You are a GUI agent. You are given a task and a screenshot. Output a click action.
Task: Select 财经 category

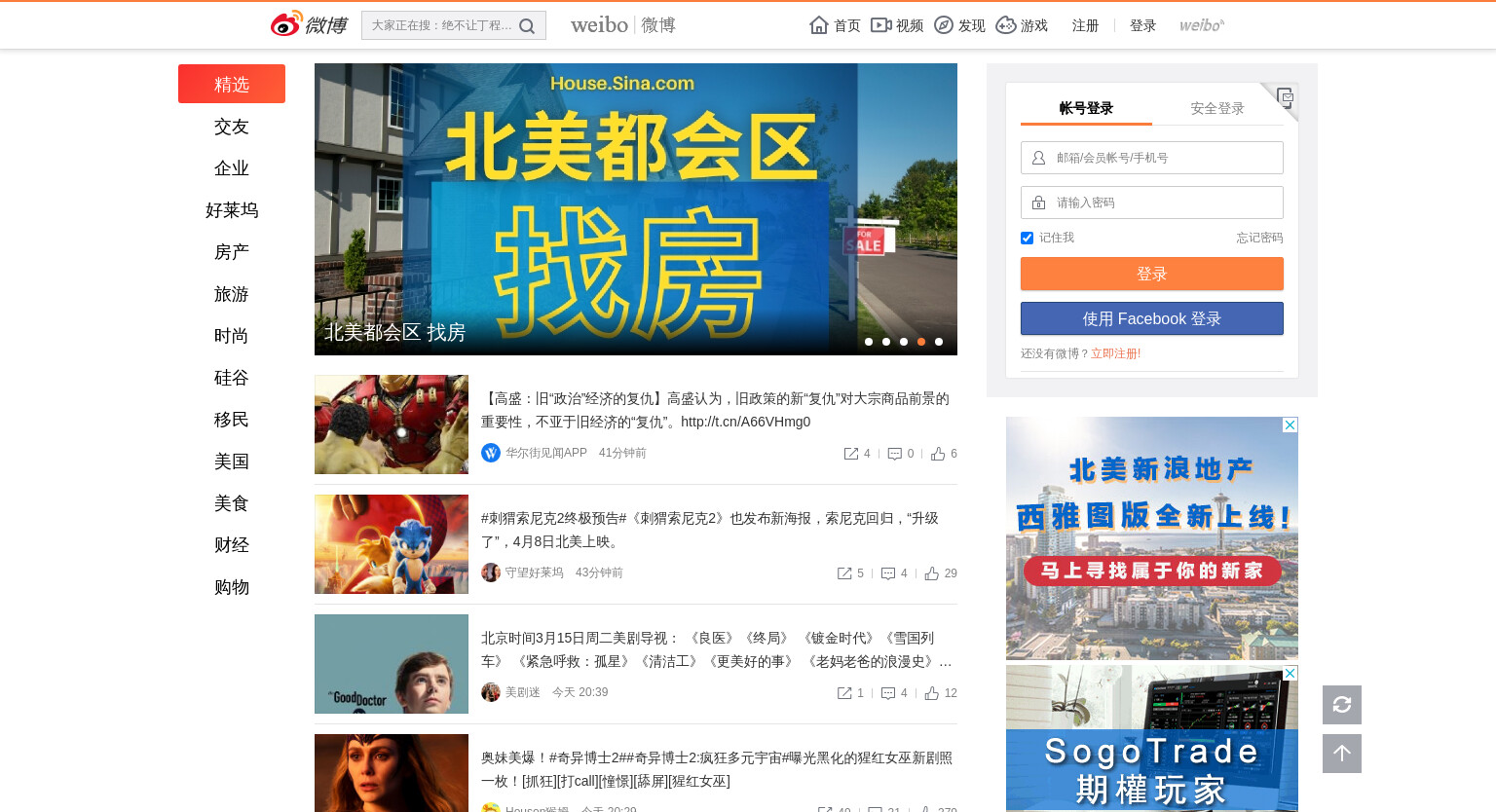pyautogui.click(x=232, y=545)
